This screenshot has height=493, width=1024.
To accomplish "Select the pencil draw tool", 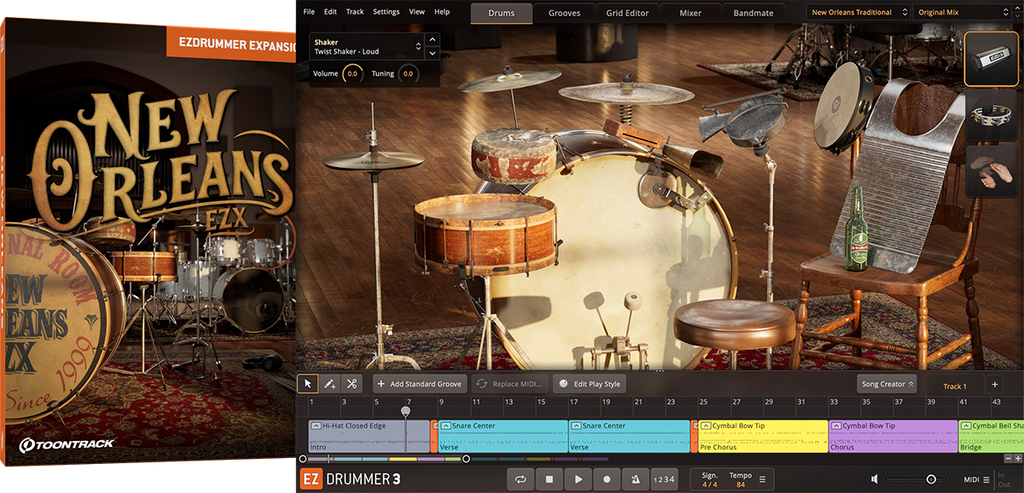I will pos(330,384).
